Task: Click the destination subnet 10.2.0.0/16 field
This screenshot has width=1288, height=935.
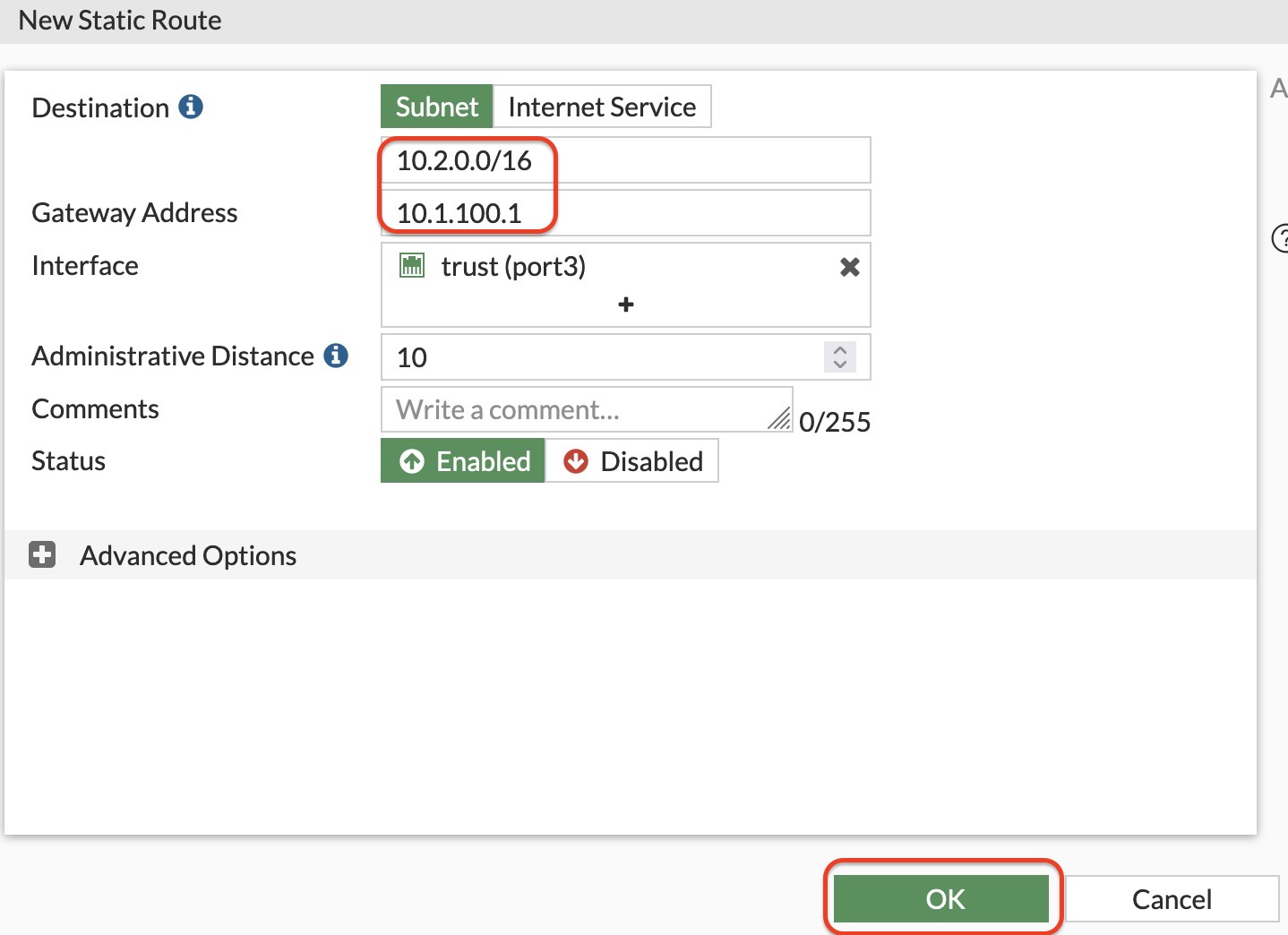Action: pos(626,160)
